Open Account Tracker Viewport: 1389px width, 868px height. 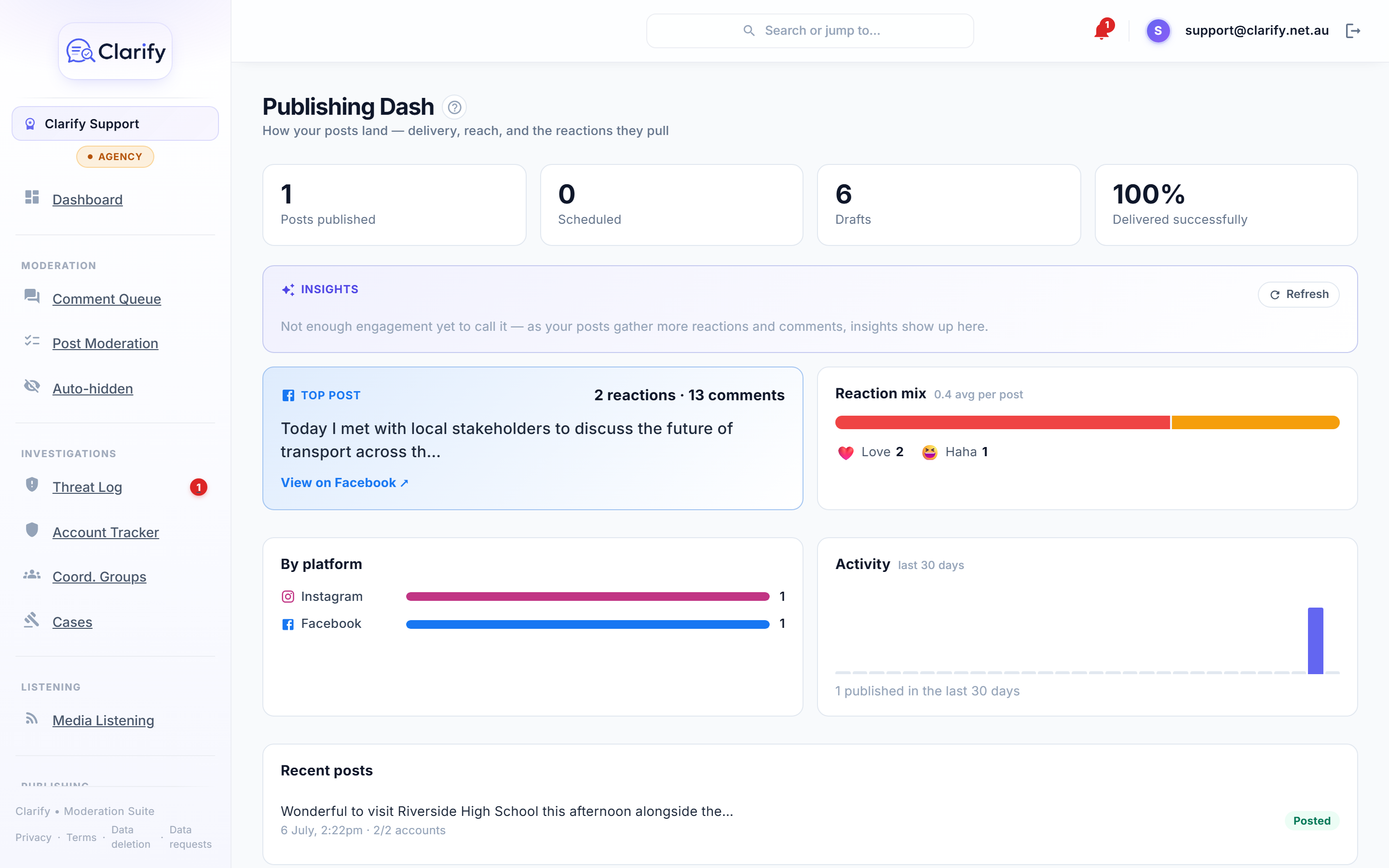106,533
